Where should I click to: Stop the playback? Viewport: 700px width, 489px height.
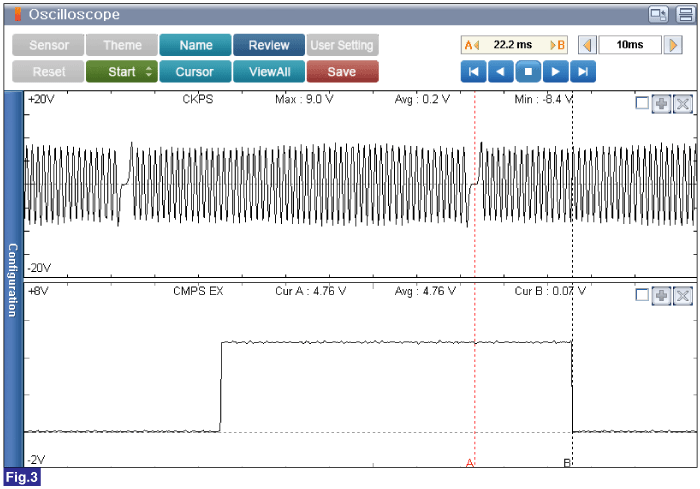point(528,71)
